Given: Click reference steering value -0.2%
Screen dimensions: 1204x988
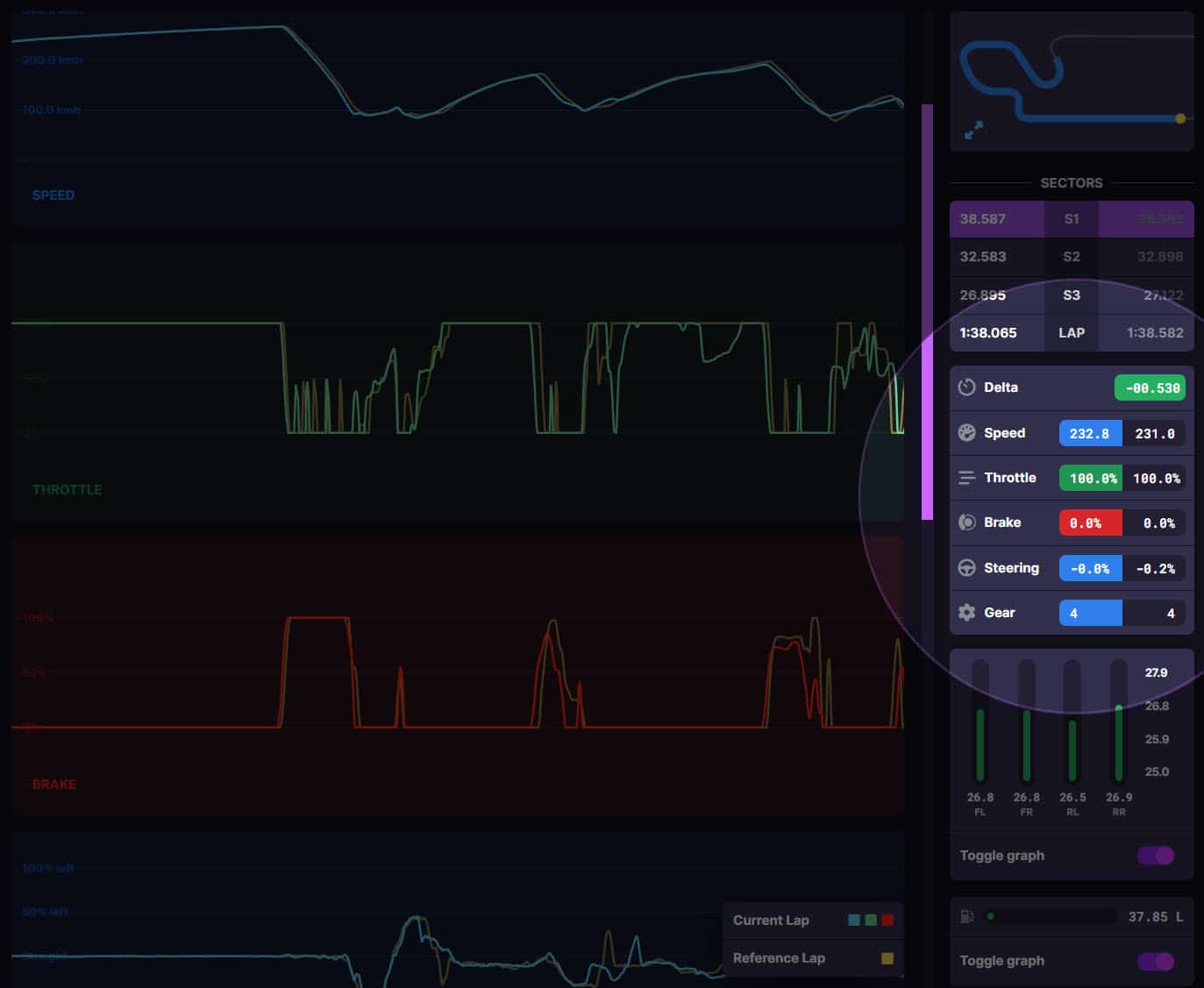Looking at the screenshot, I should pyautogui.click(x=1154, y=568).
